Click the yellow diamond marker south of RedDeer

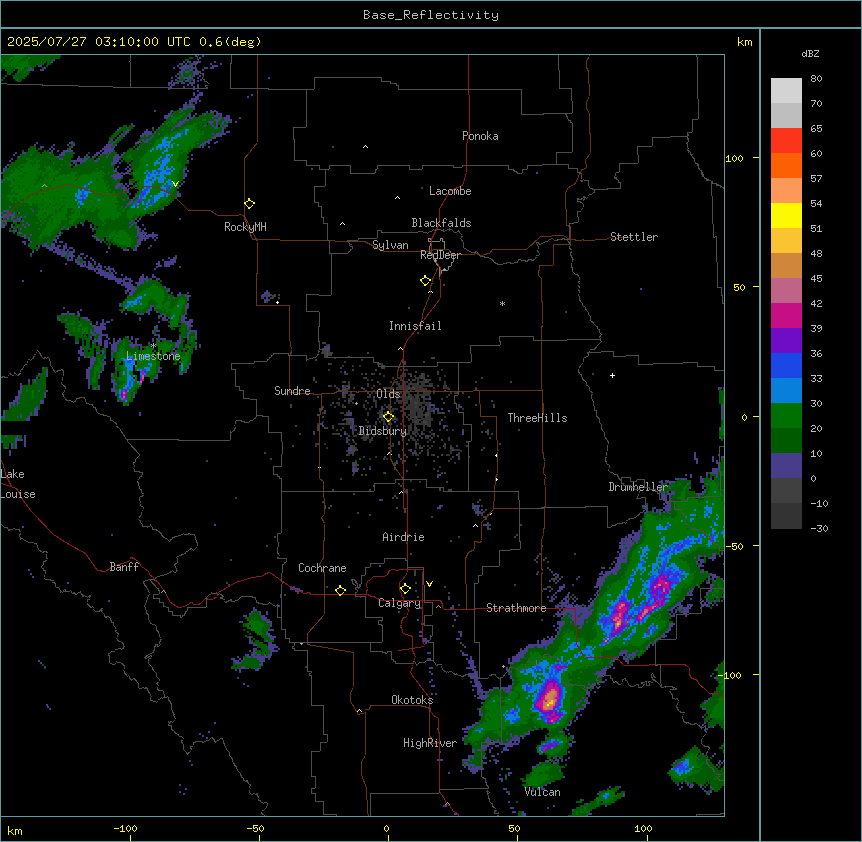[x=426, y=281]
